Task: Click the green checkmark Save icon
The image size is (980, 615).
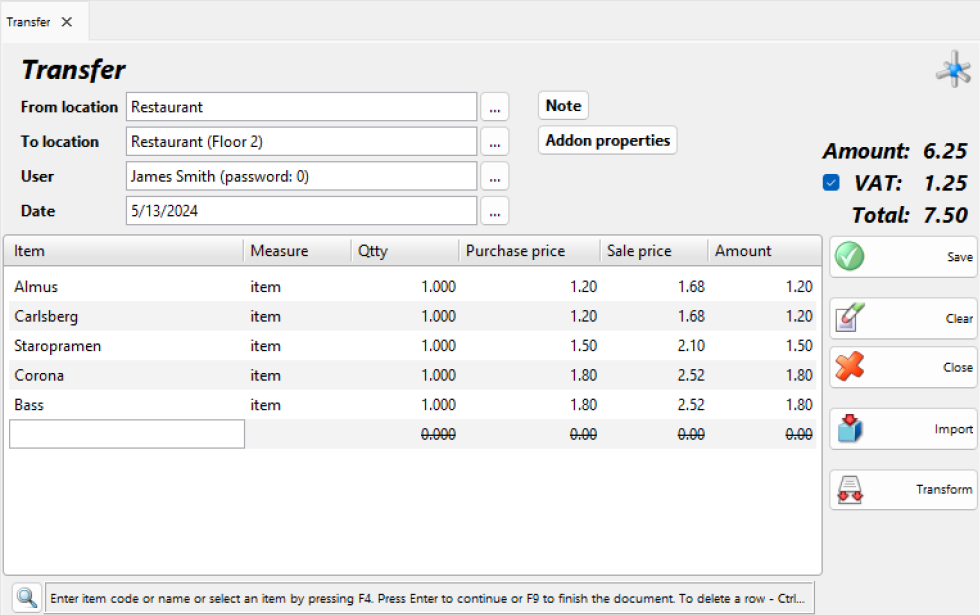Action: point(849,256)
